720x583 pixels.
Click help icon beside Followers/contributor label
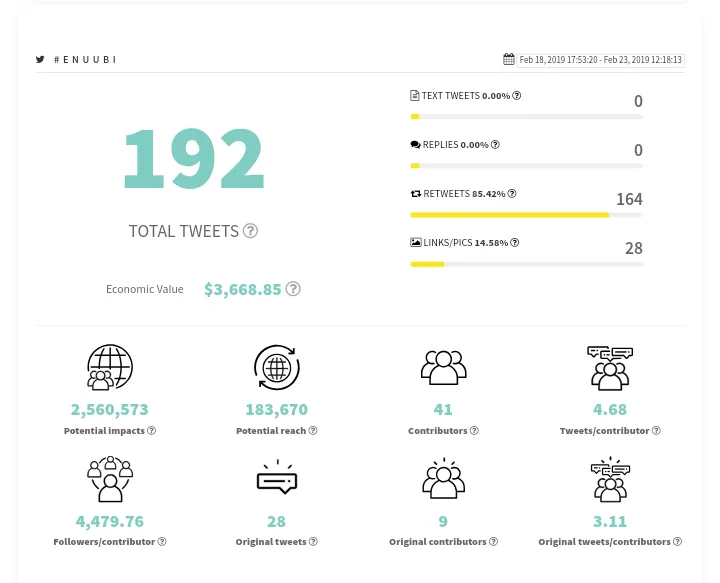162,542
